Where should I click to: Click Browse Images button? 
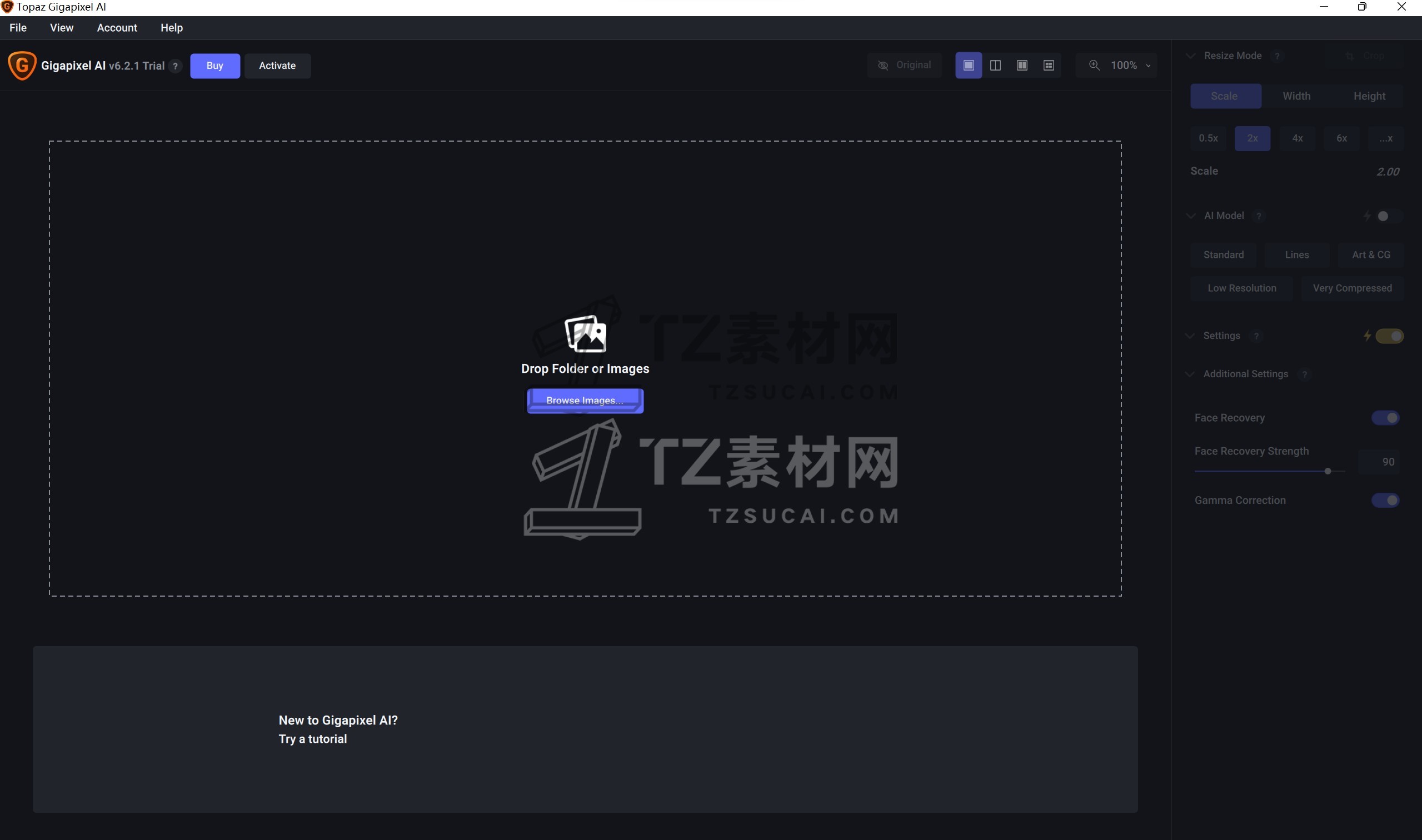pos(585,401)
